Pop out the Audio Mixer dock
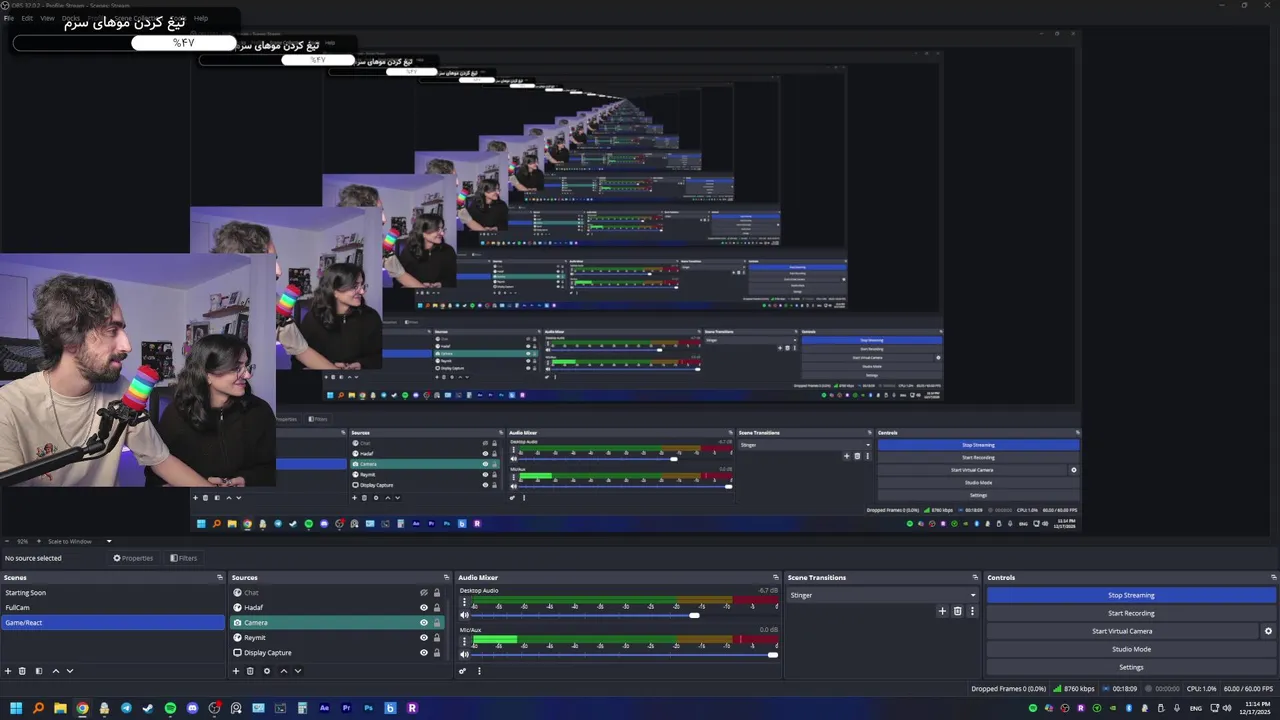1280x720 pixels. pos(775,577)
